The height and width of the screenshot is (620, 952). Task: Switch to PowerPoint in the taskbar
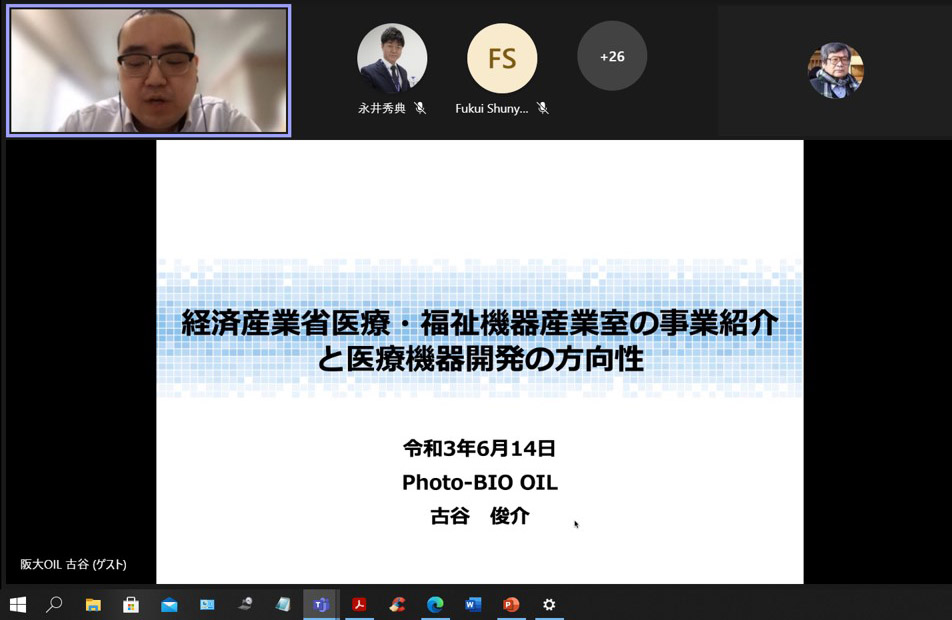tap(511, 604)
